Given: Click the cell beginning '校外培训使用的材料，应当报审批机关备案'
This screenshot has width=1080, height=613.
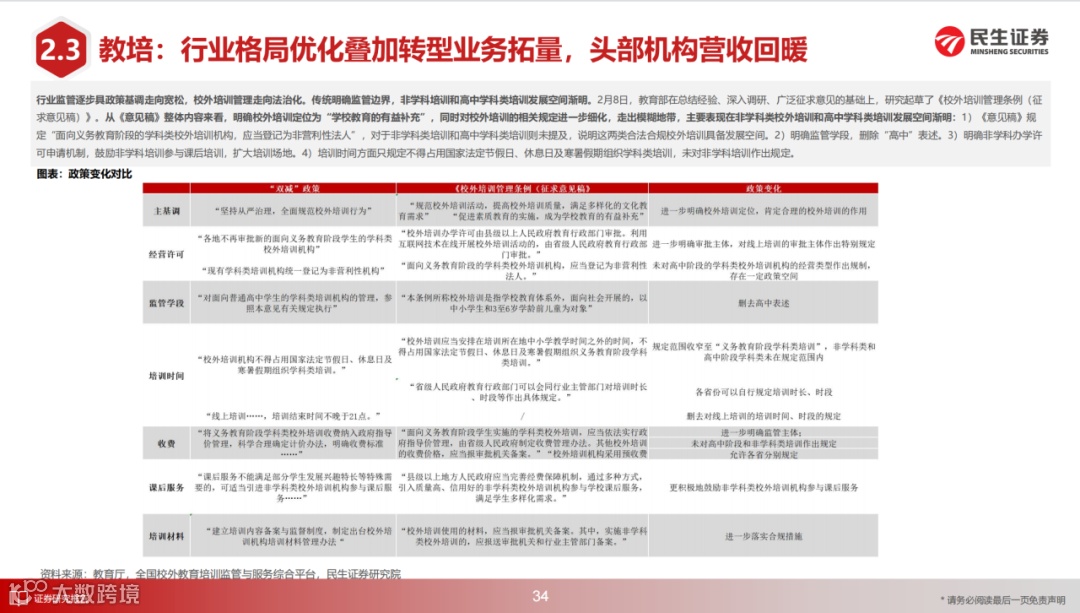Looking at the screenshot, I should click(522, 536).
